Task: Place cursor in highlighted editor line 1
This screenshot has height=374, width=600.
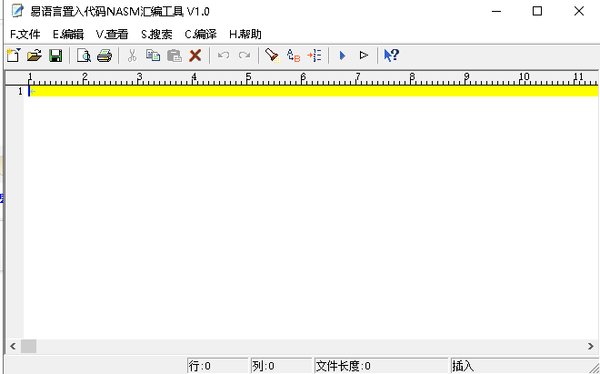Action: click(x=314, y=91)
